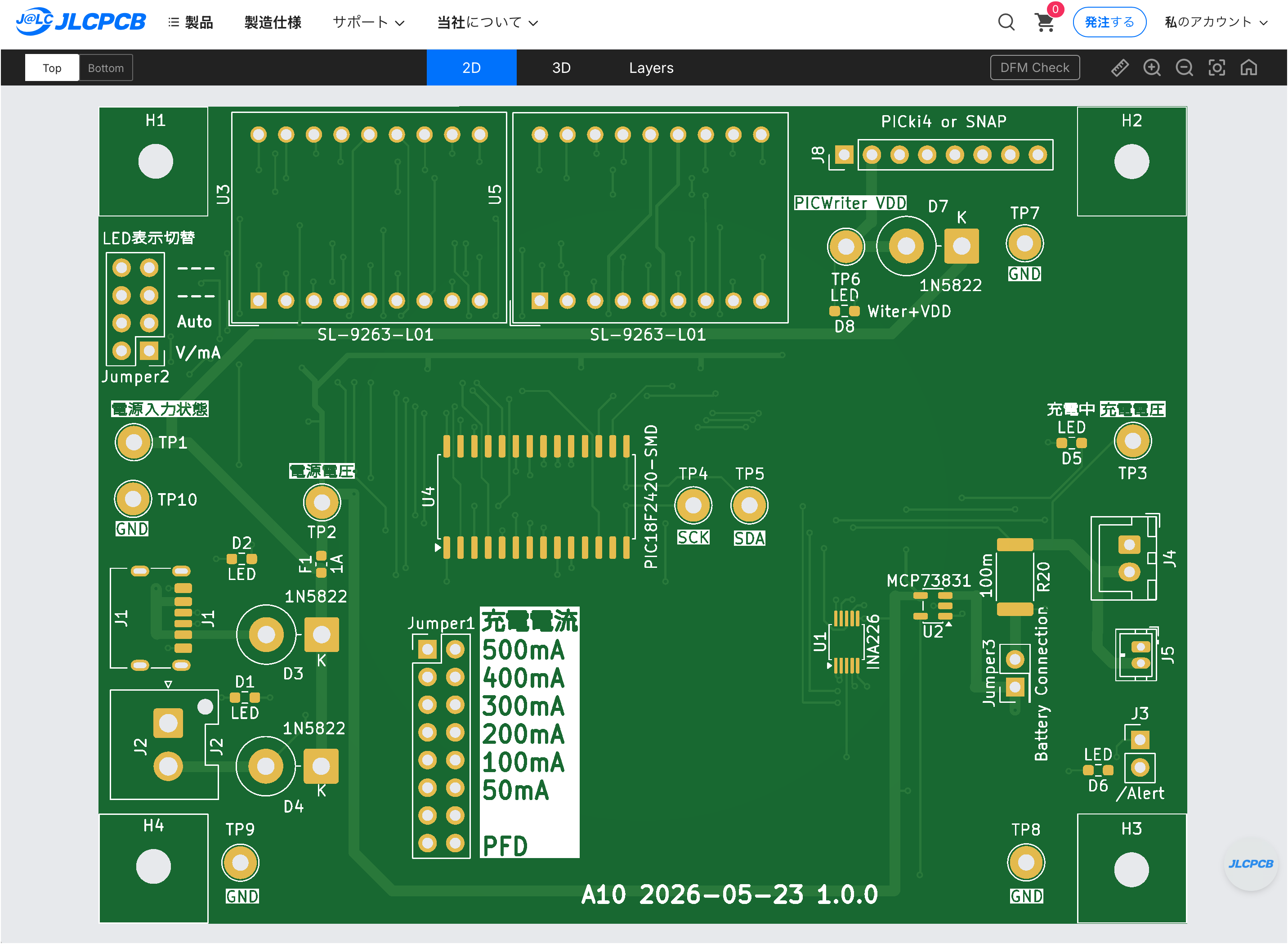Open the shopping cart
The height and width of the screenshot is (944, 1288).
coord(1045,22)
